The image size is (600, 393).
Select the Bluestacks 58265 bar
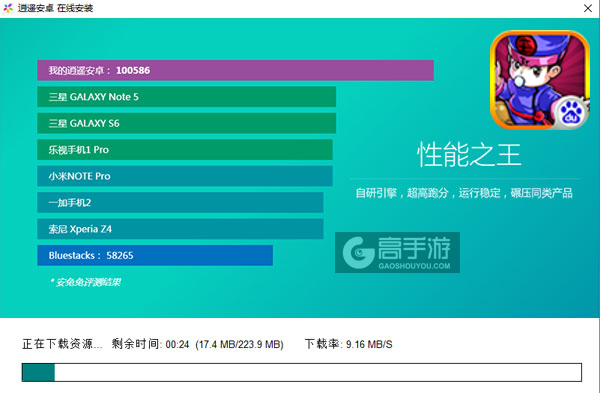coord(155,255)
